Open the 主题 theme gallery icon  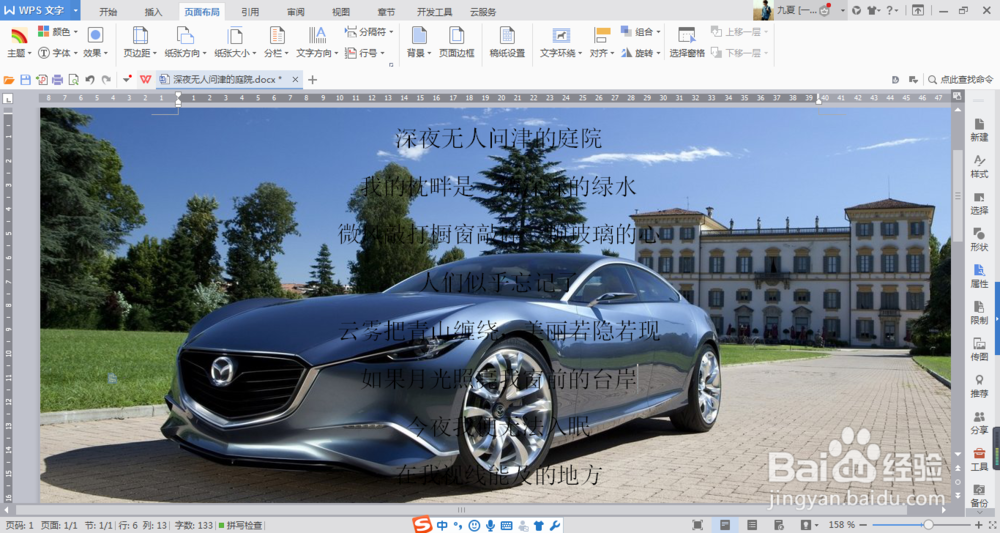pyautogui.click(x=19, y=36)
